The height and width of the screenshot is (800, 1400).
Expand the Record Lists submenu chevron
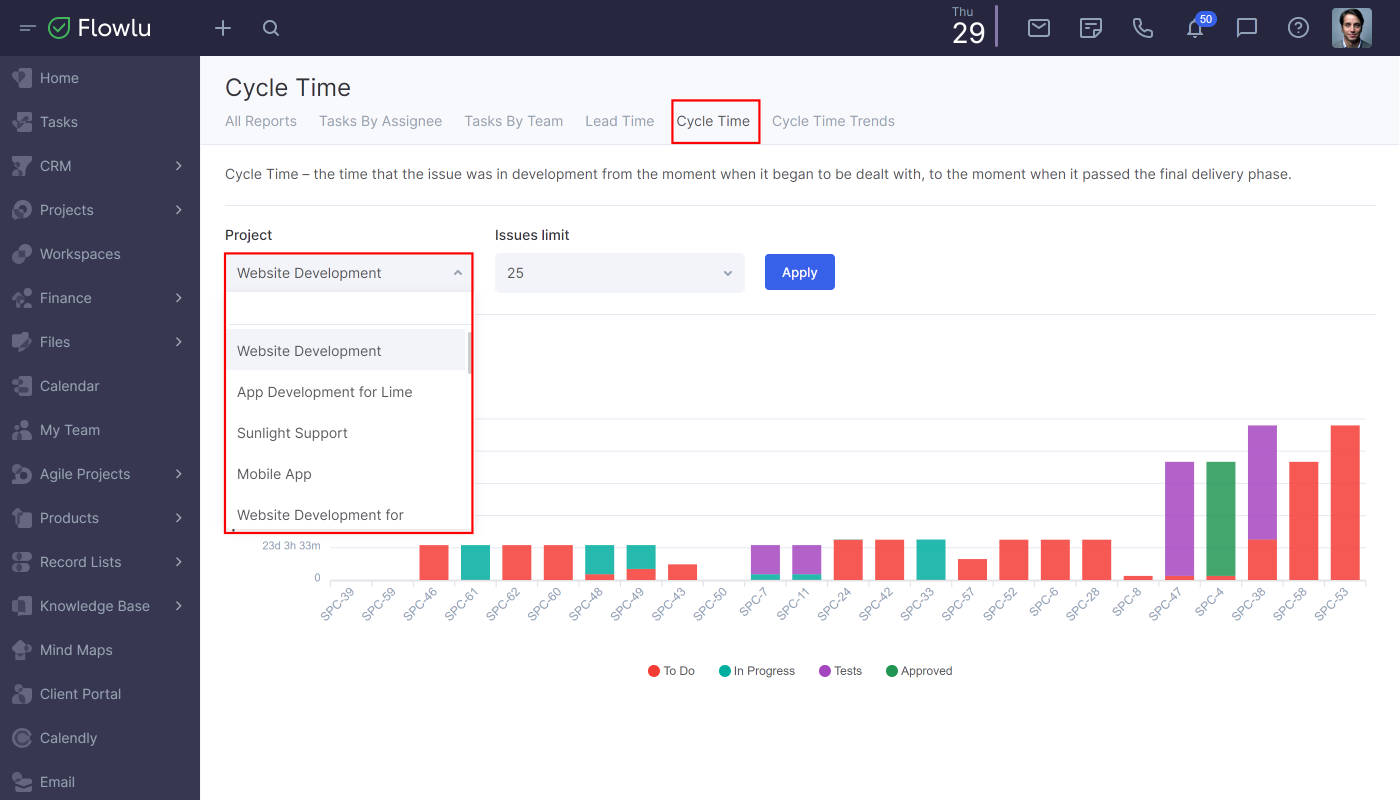tap(179, 562)
